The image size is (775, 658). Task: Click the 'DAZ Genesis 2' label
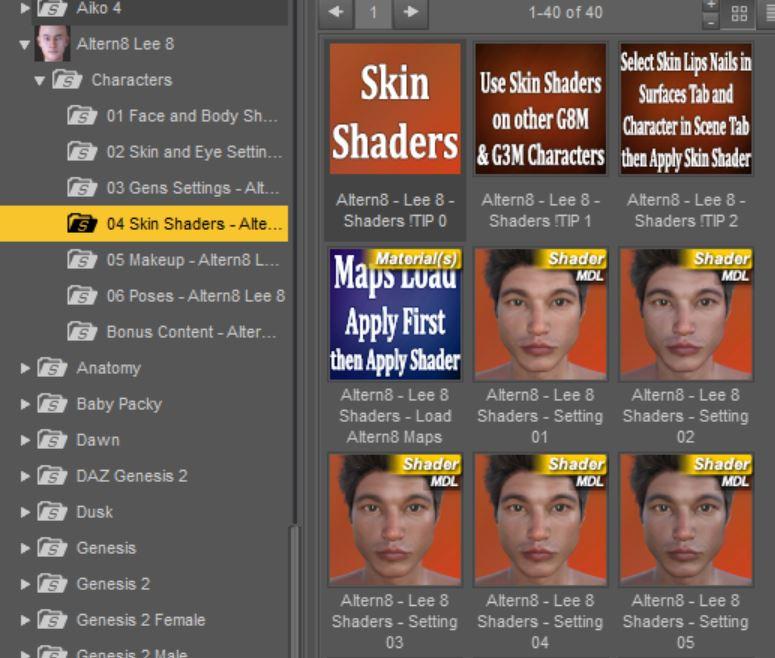click(132, 476)
